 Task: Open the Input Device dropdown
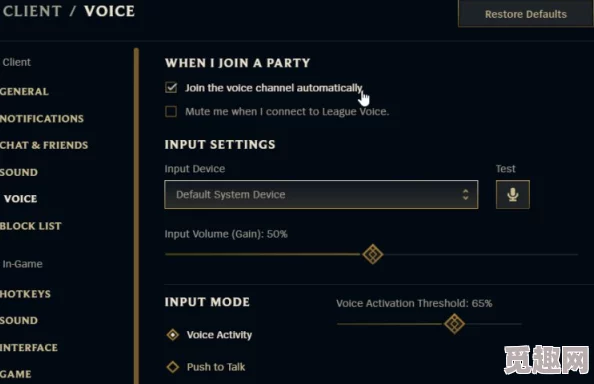tap(321, 195)
